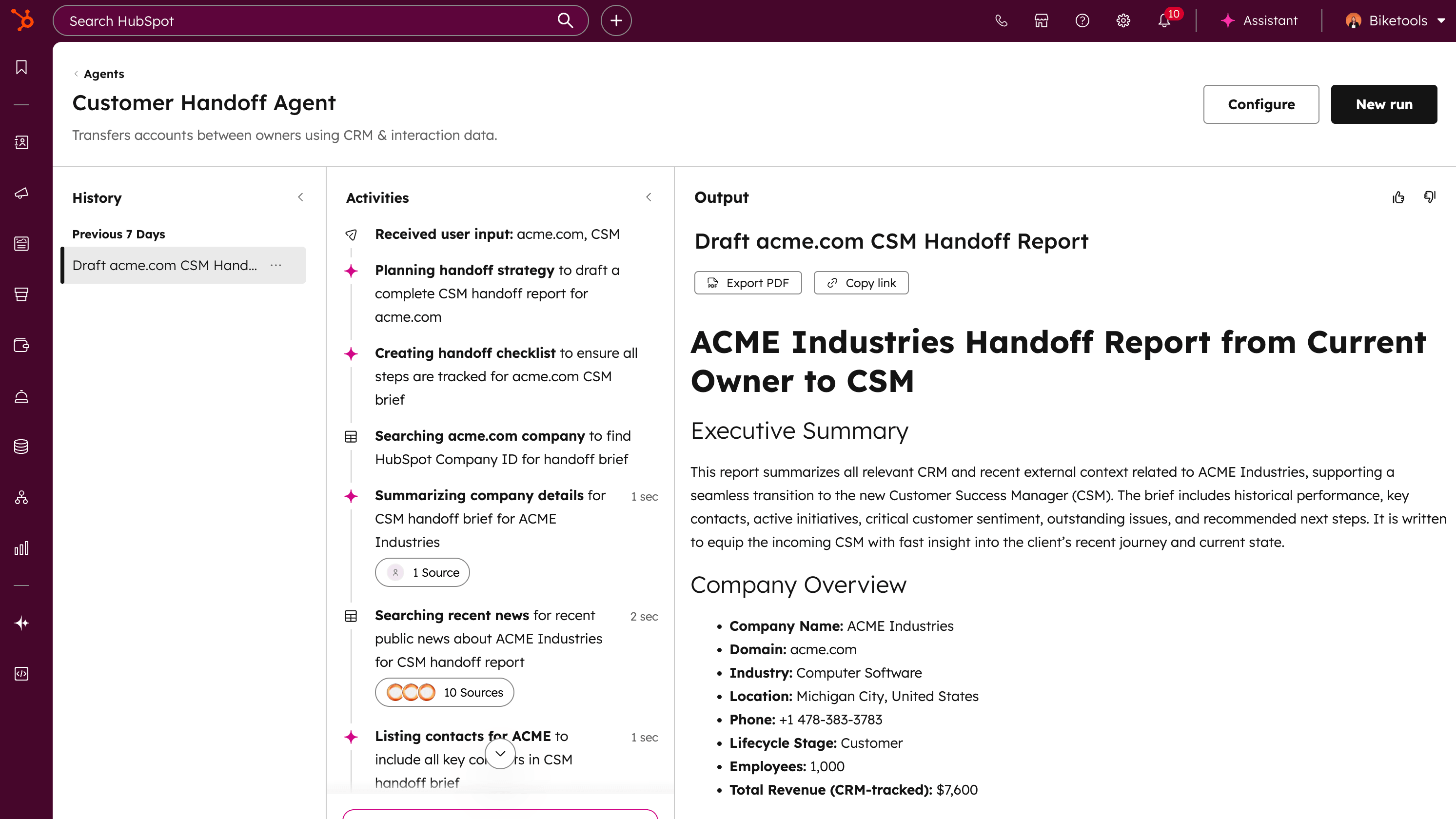Image resolution: width=1456 pixels, height=819 pixels.
Task: Export PDF of handoff report
Action: (x=748, y=283)
